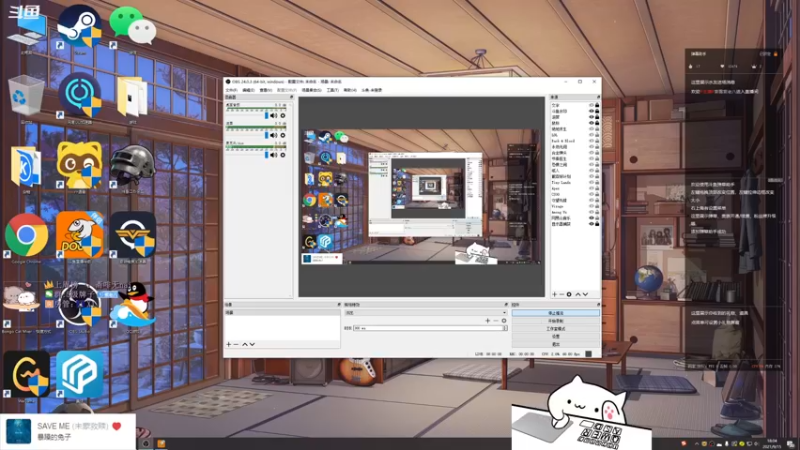Click the transition duration input field
The height and width of the screenshot is (450, 800).
pos(428,328)
